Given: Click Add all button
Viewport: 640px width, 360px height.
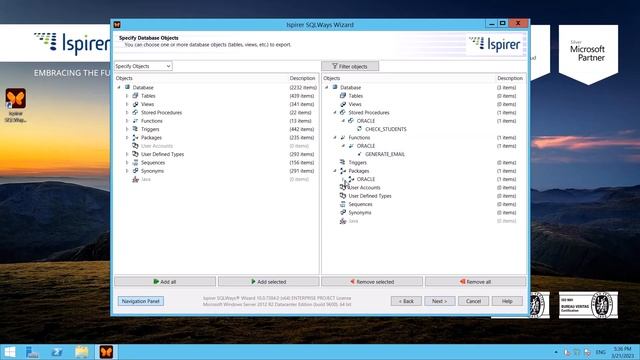Looking at the screenshot, I should 165,282.
